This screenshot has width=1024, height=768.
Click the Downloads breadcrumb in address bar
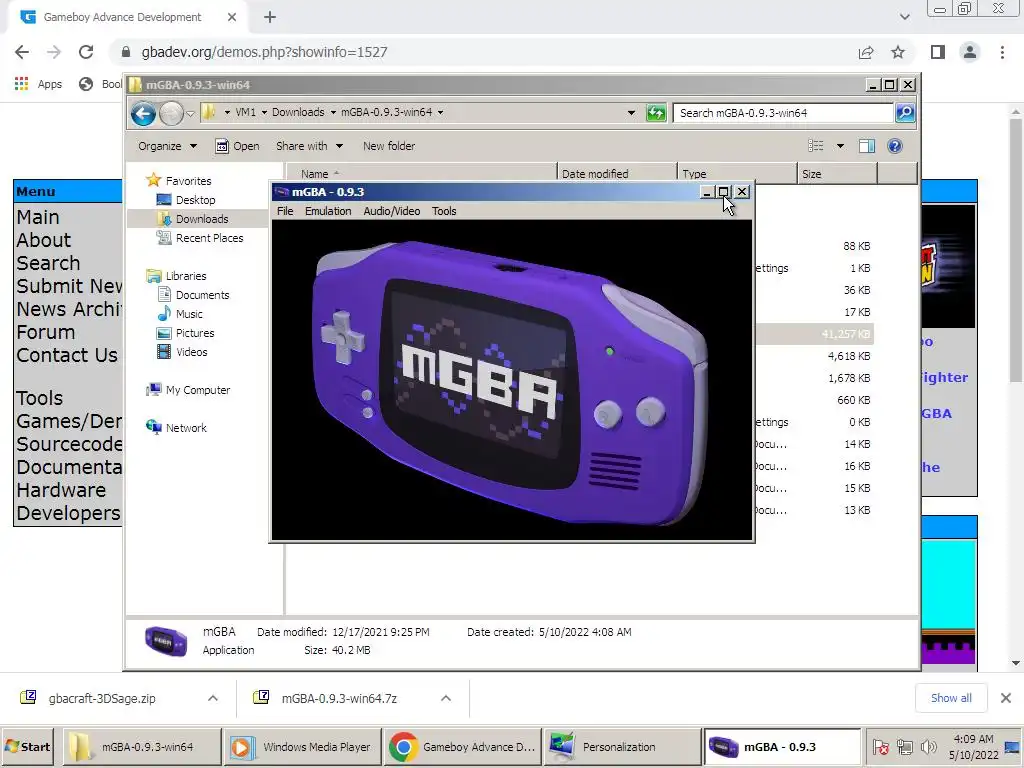click(x=298, y=112)
